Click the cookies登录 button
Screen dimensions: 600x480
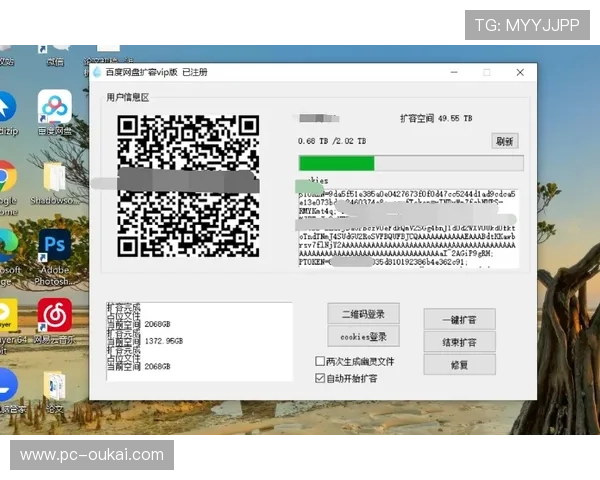[x=363, y=336]
